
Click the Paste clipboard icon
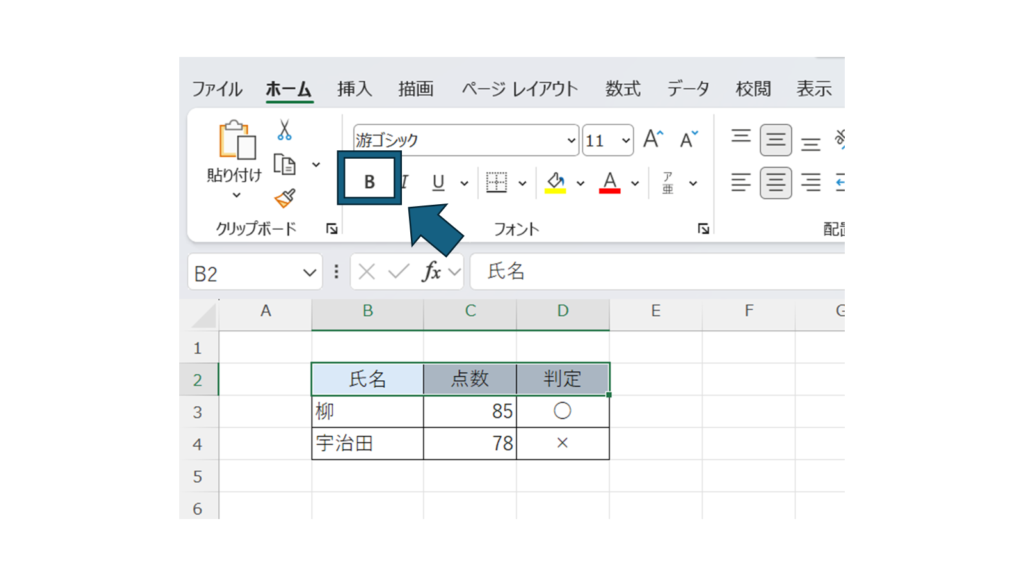tap(236, 141)
